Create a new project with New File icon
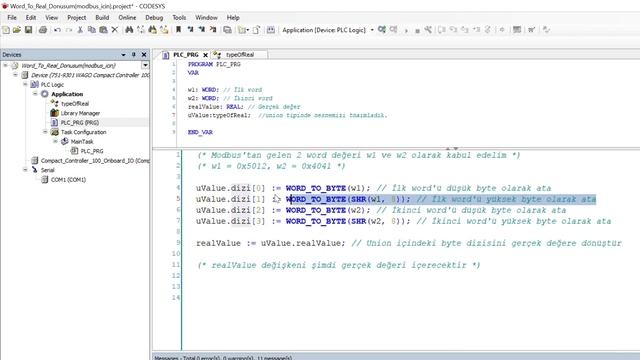Screen dimensions: 640x360 [x=6, y=30]
